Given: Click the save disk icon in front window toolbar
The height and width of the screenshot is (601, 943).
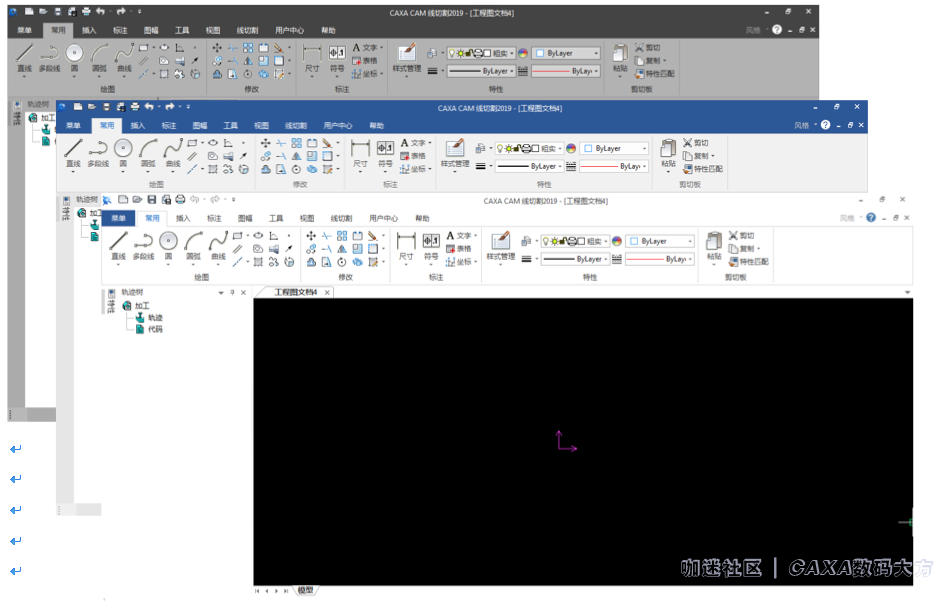Looking at the screenshot, I should click(152, 200).
